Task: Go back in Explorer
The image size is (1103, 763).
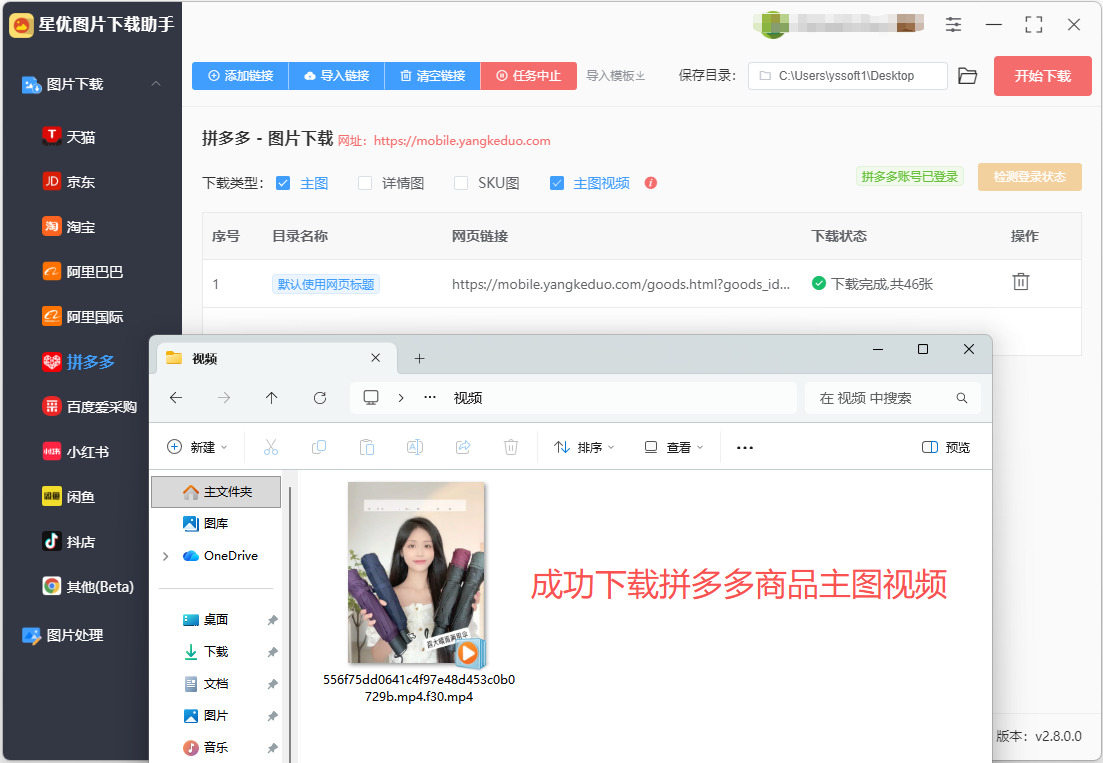Action: pyautogui.click(x=176, y=398)
